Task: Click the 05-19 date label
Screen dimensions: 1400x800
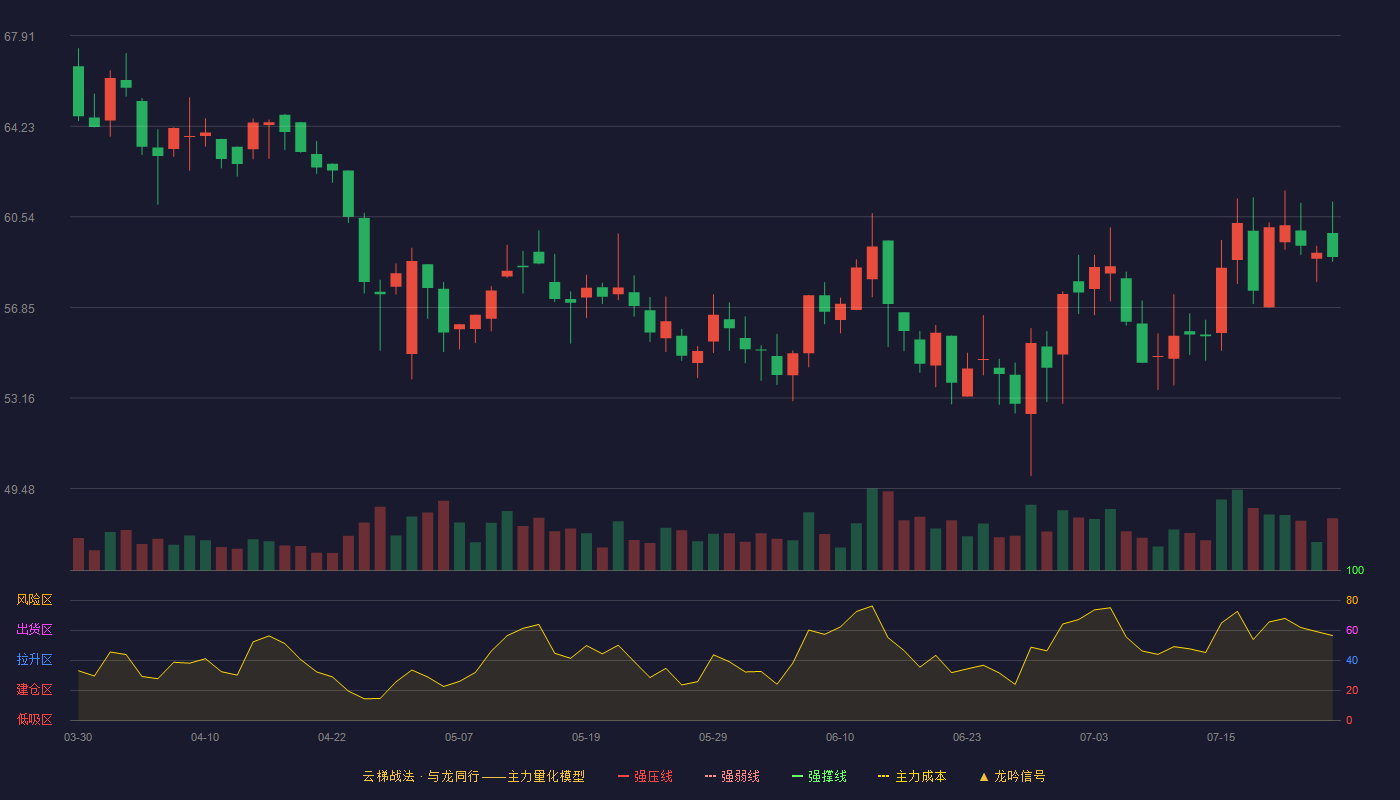Action: tap(586, 737)
